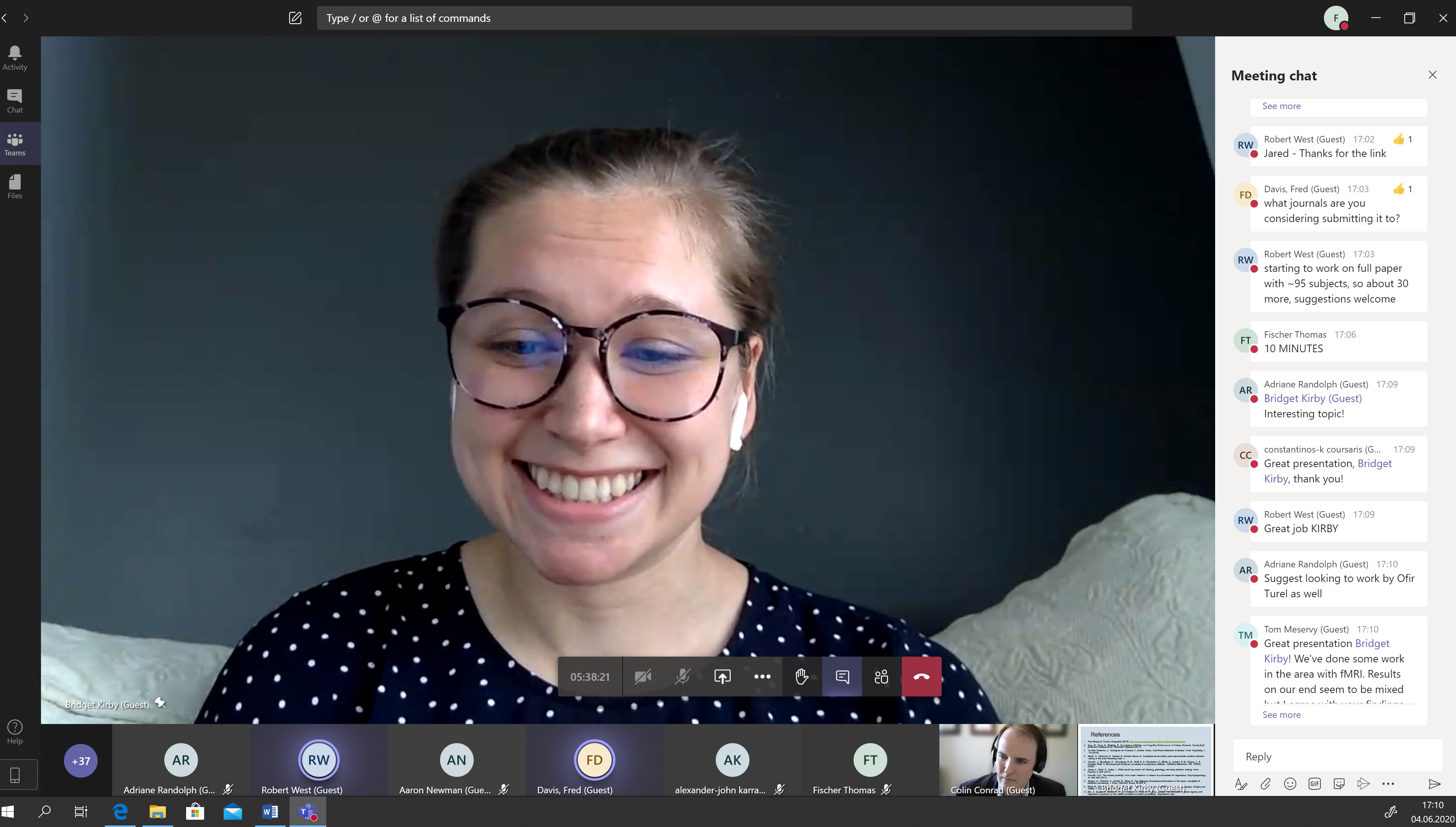The height and width of the screenshot is (827, 1456).
Task: Toggle the camera on
Action: point(643,677)
